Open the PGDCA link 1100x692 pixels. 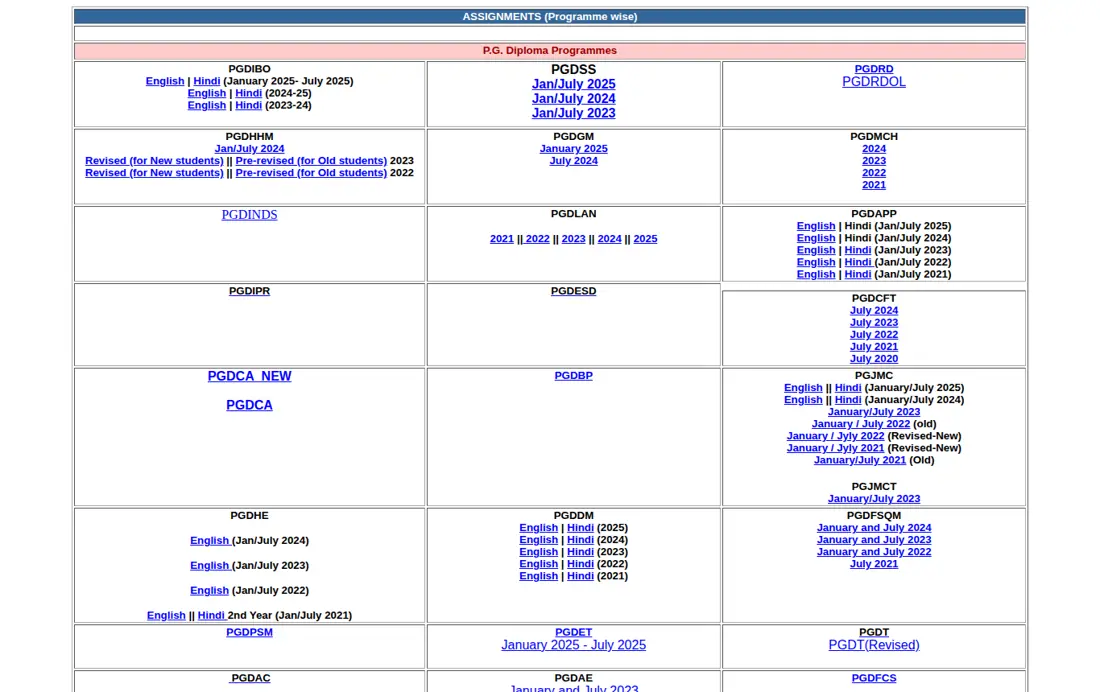click(249, 405)
